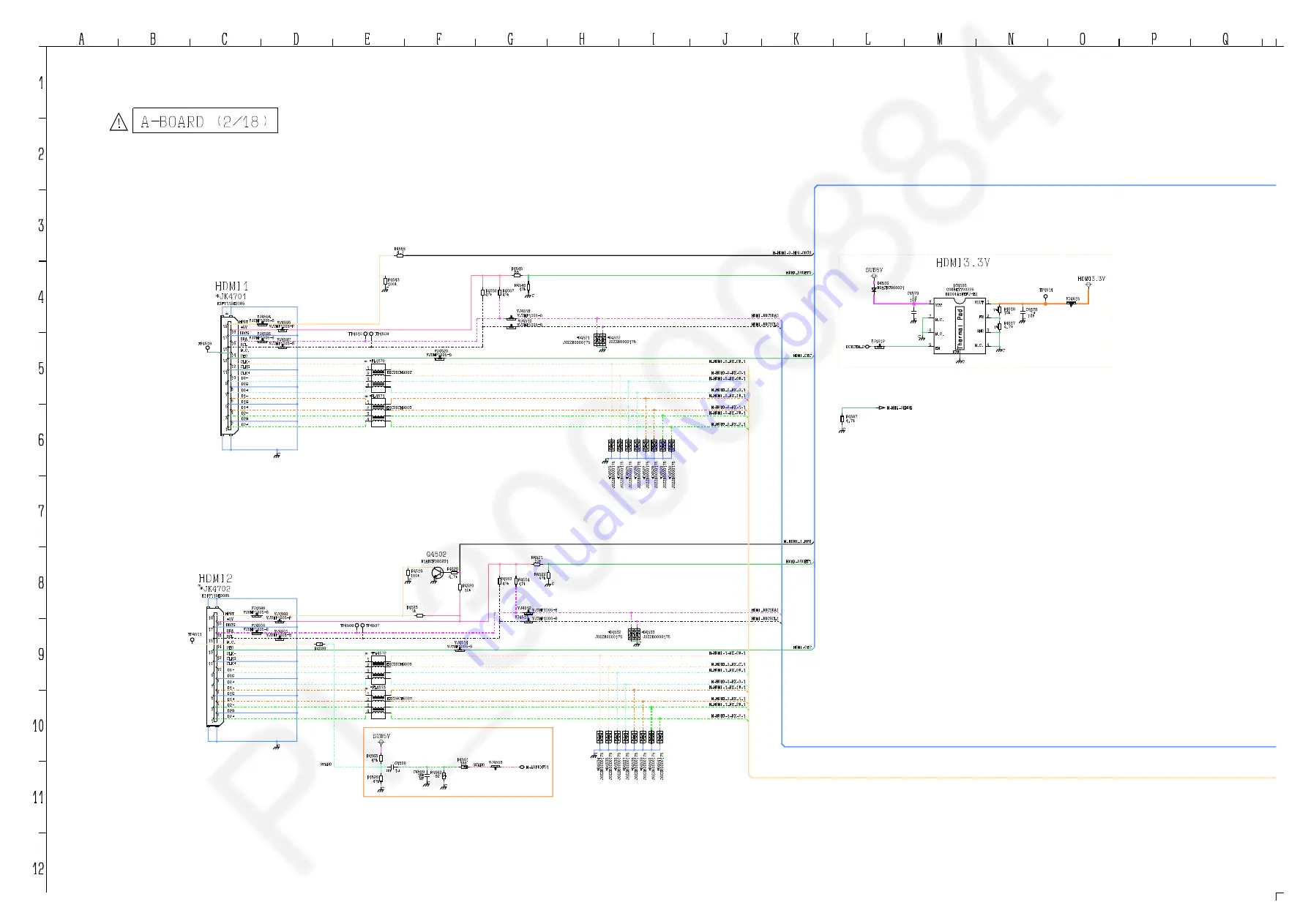Click the HPDT pin label on HDMI2 connector
This screenshot has height=924, width=1308.
230,614
